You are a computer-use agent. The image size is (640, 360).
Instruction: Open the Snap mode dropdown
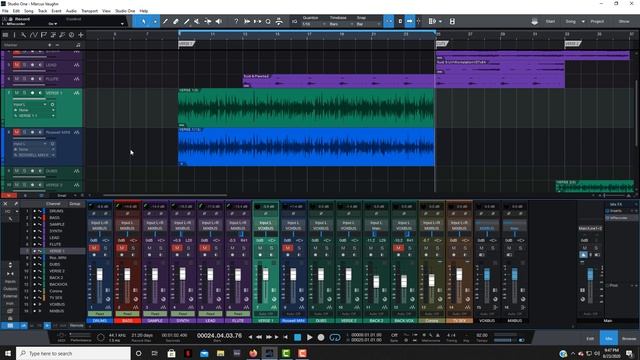[367, 24]
